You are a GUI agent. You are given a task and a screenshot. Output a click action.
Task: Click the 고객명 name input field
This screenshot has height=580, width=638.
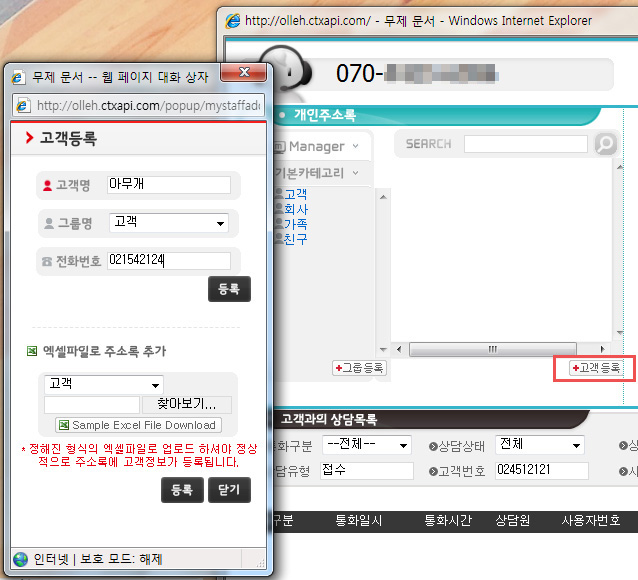tap(168, 185)
